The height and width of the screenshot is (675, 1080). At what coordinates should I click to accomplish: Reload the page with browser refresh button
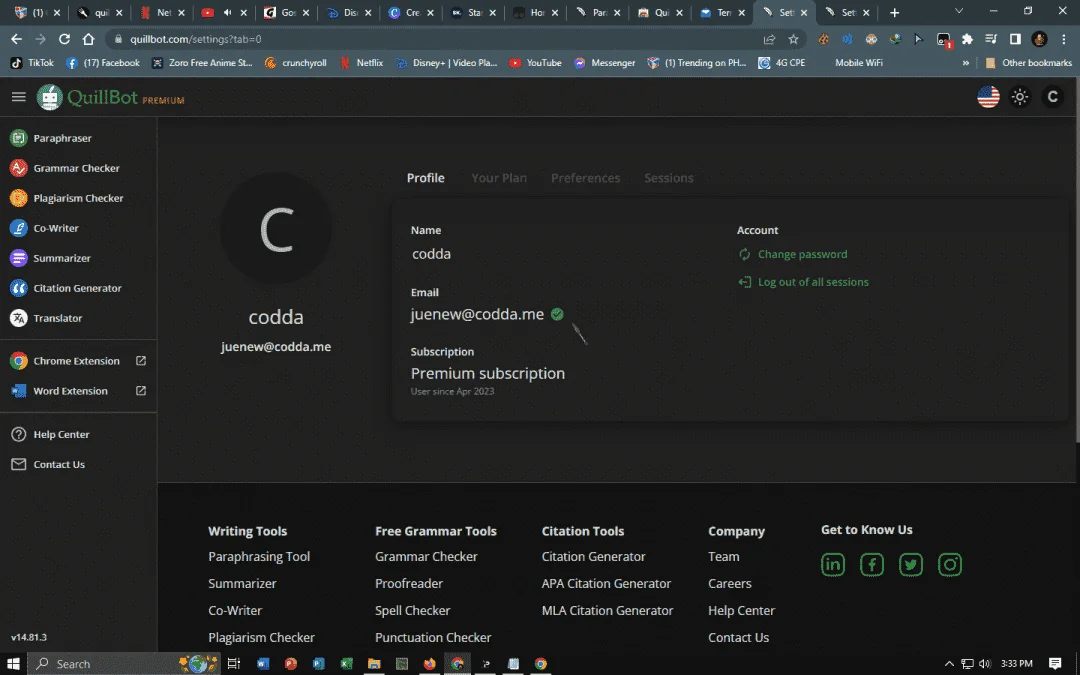point(64,39)
